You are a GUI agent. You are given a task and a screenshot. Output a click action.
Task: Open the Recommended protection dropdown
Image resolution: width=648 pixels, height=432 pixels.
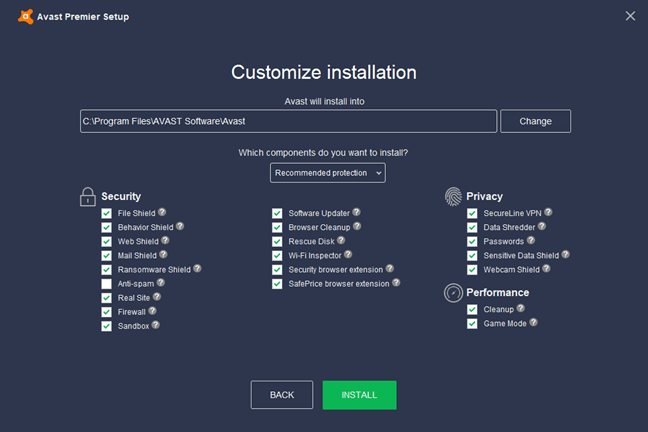[x=327, y=173]
